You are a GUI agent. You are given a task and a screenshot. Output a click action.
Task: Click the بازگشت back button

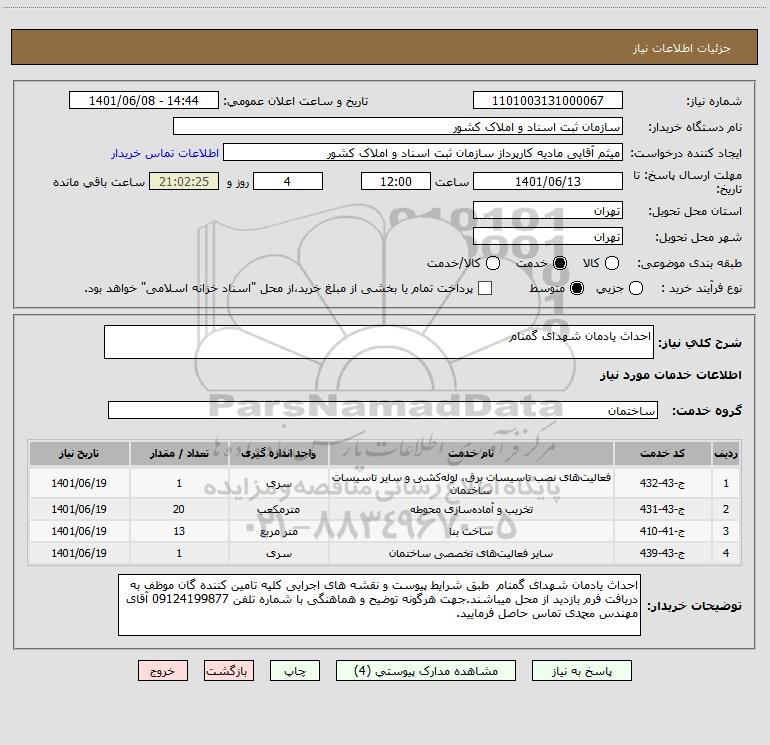[229, 671]
